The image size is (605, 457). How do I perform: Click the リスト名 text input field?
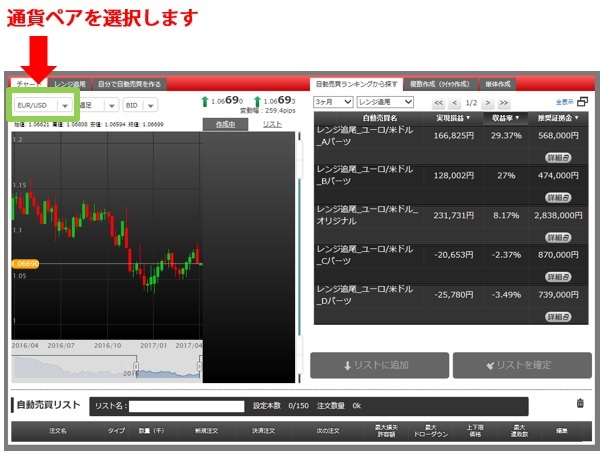pos(186,406)
